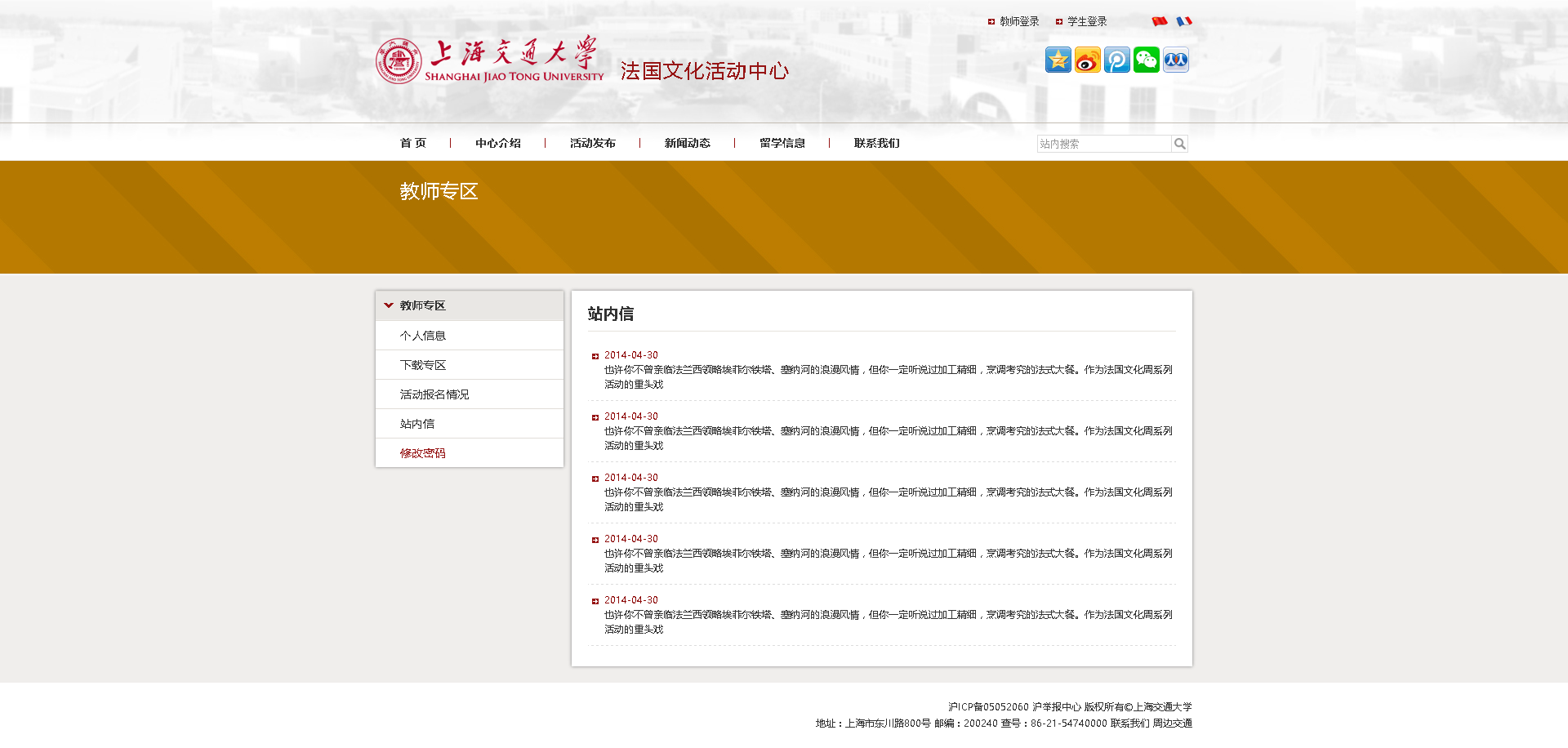Open the green WeChat share icon
Screen dimensions: 1568x748
(1146, 60)
